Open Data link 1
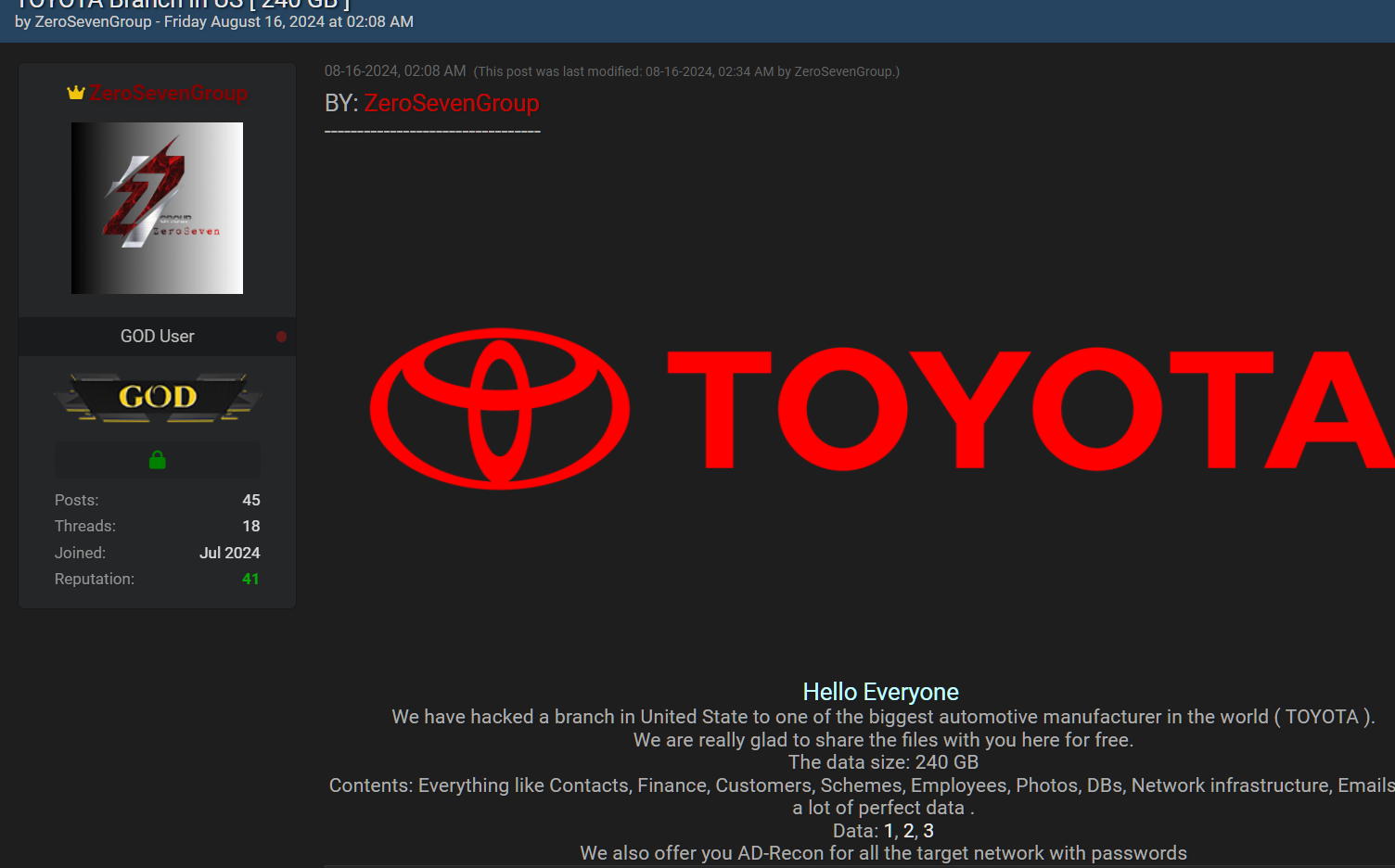 [889, 831]
